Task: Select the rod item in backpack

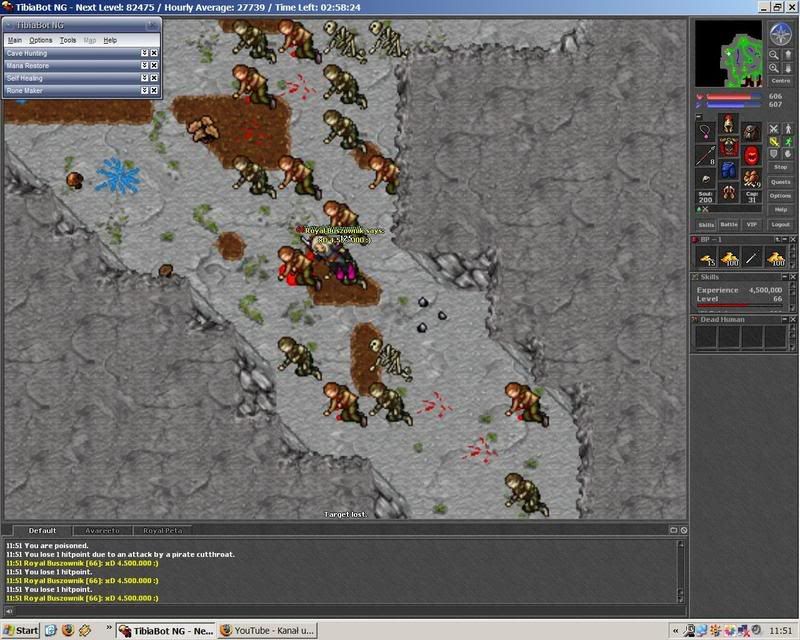Action: (753, 258)
